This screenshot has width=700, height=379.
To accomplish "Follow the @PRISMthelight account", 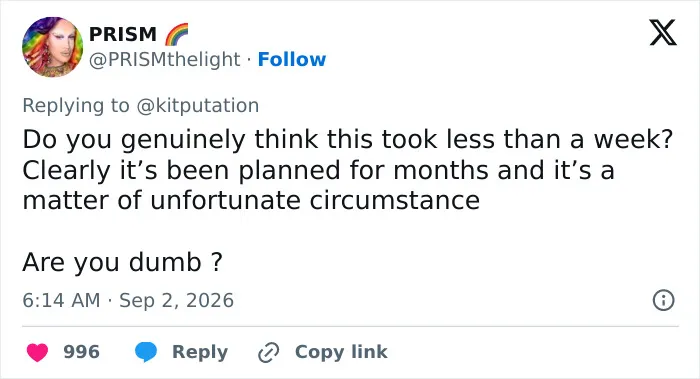I will coord(292,59).
